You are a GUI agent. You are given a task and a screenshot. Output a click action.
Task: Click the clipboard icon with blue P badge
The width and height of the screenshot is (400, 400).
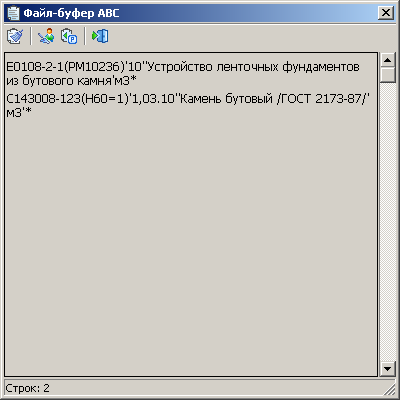coord(69,36)
